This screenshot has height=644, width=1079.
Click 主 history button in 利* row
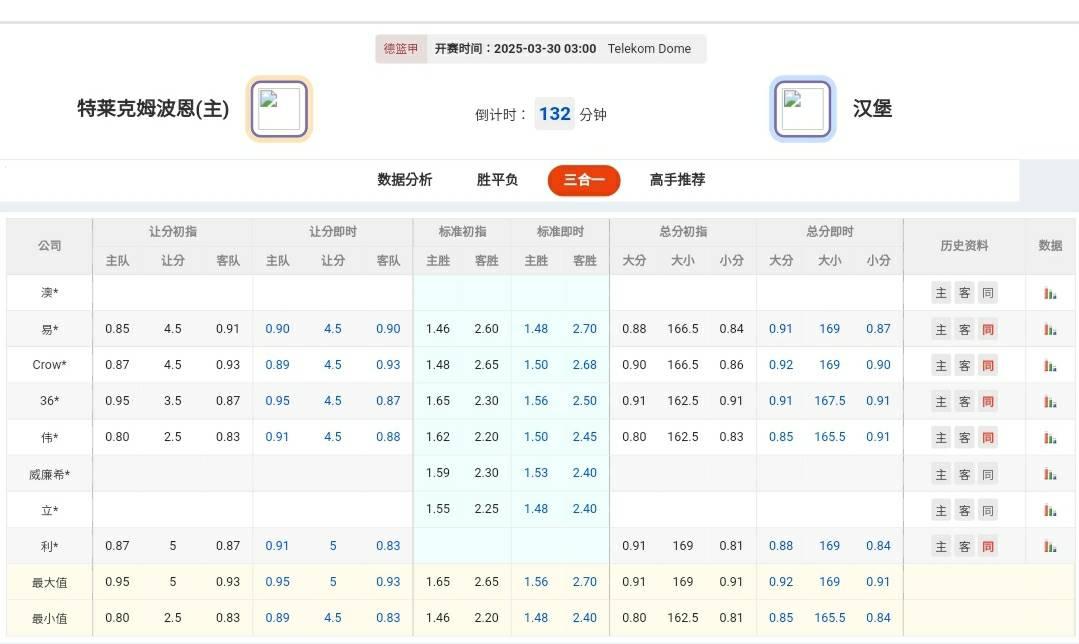pyautogui.click(x=941, y=546)
